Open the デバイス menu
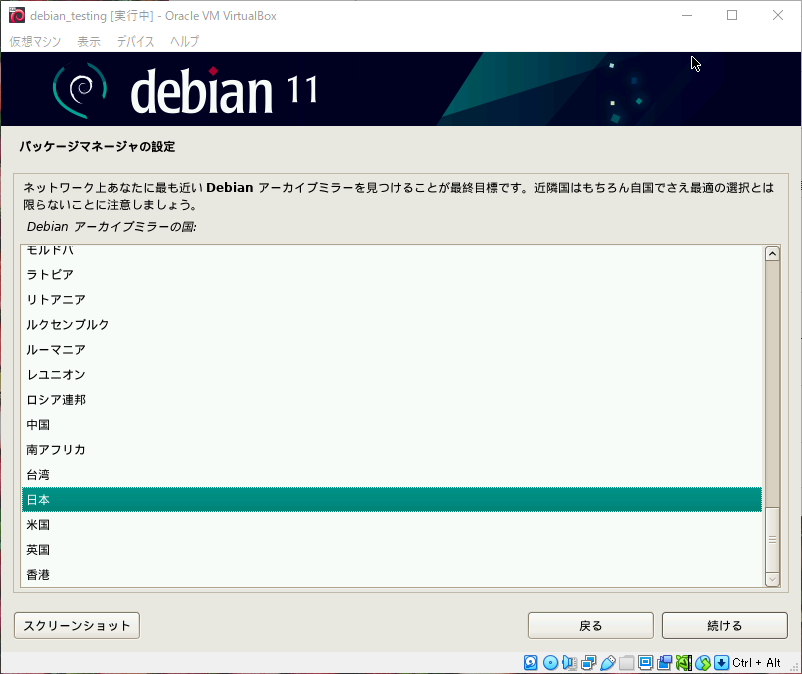 click(135, 41)
